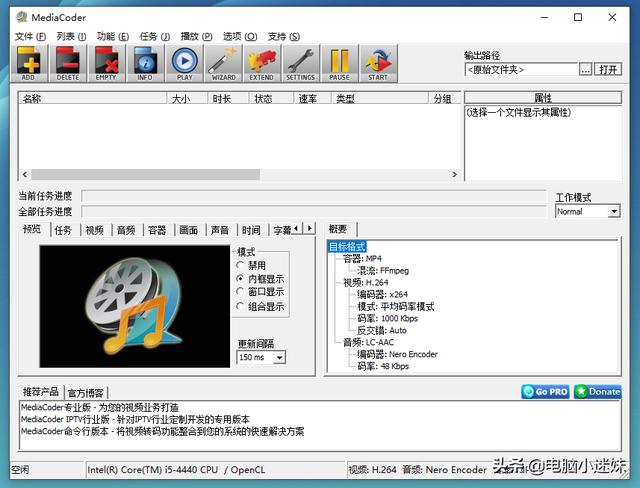Switch to the 声音 tab
The image size is (640, 488).
tap(220, 230)
